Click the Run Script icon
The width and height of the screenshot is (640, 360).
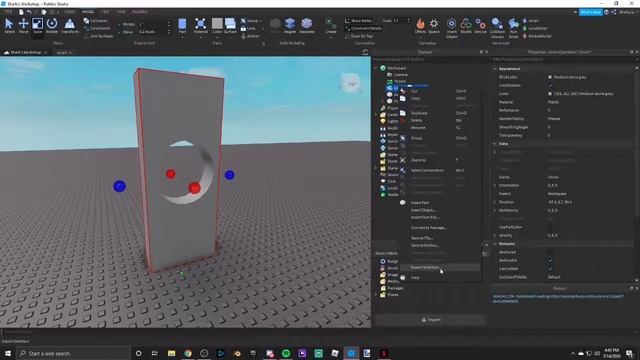513,28
